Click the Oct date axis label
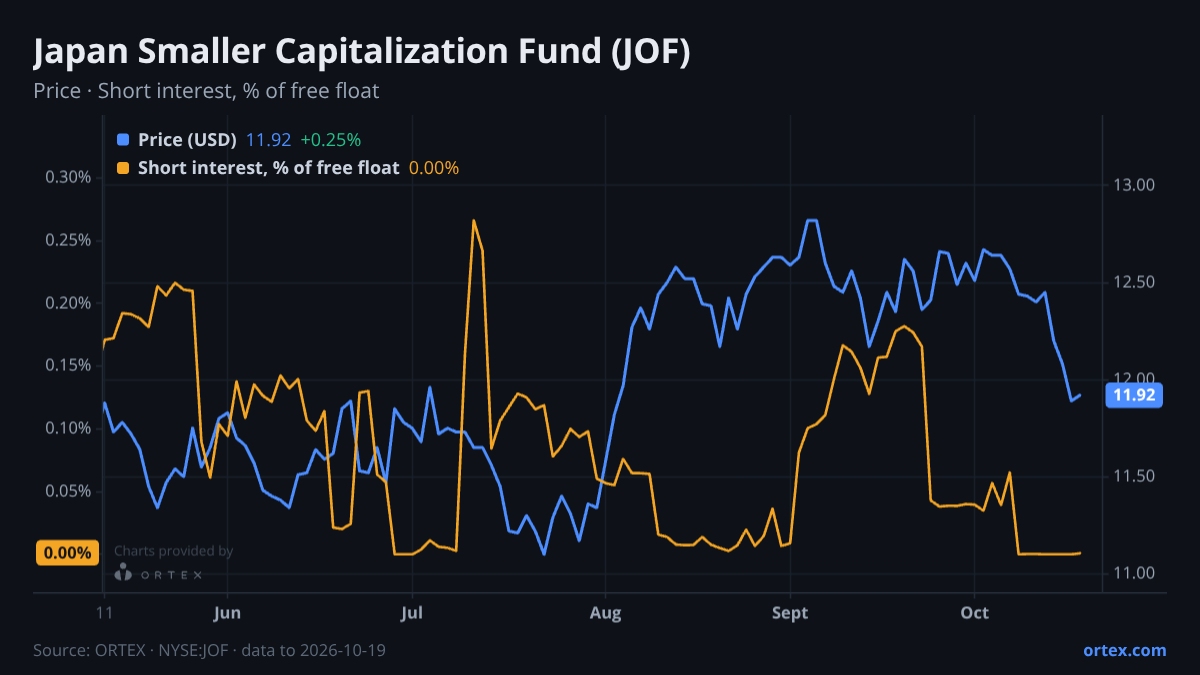 click(974, 613)
